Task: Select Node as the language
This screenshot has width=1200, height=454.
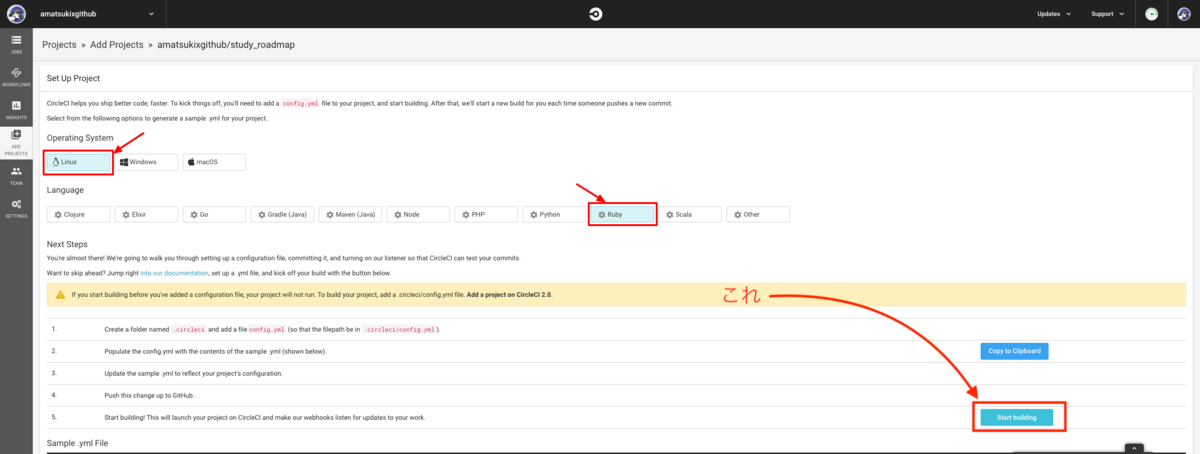Action: (418, 214)
